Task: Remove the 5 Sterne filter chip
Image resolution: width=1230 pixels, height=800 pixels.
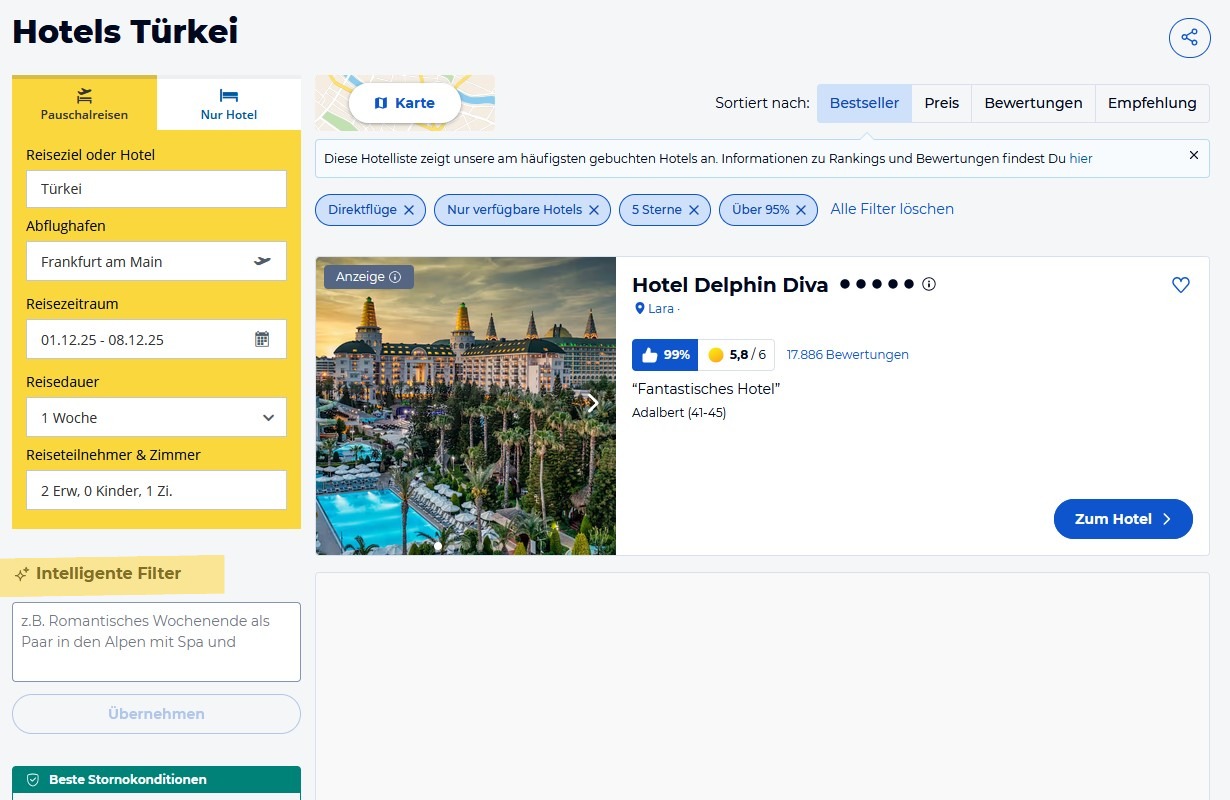Action: [694, 210]
